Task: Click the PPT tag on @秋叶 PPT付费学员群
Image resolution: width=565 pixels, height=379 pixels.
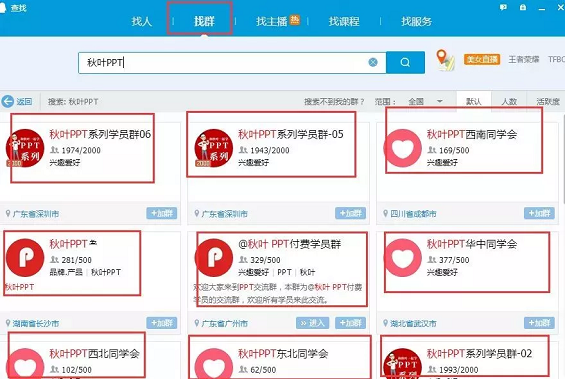Action: coord(284,272)
